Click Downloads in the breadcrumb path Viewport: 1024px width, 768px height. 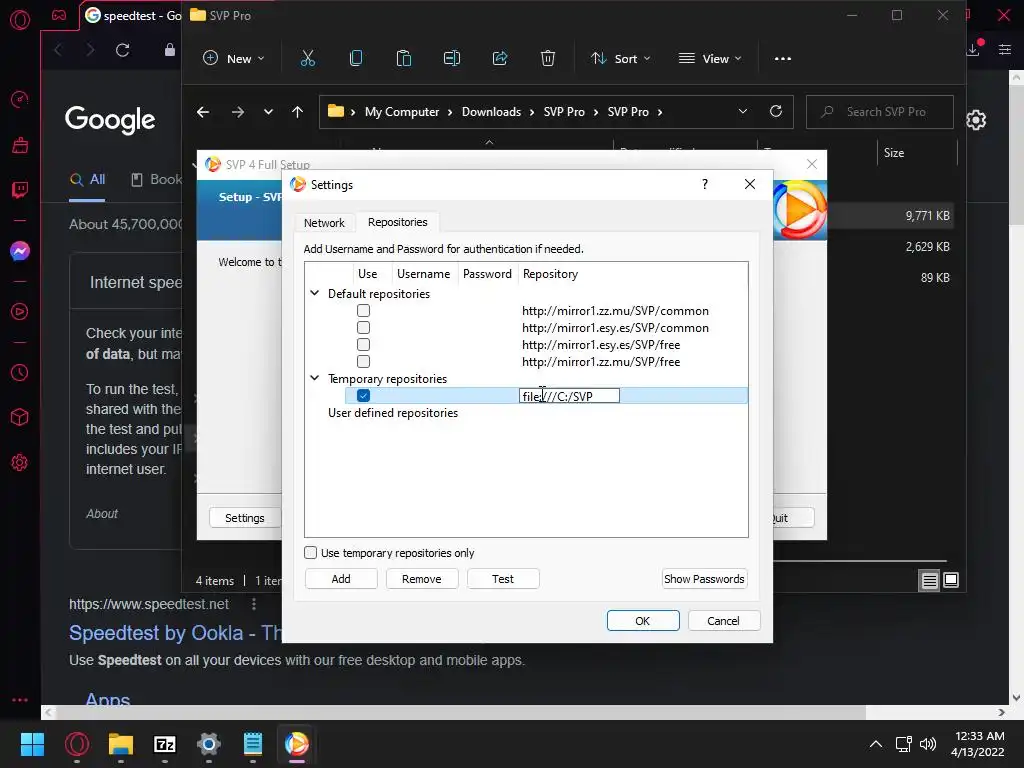(491, 112)
